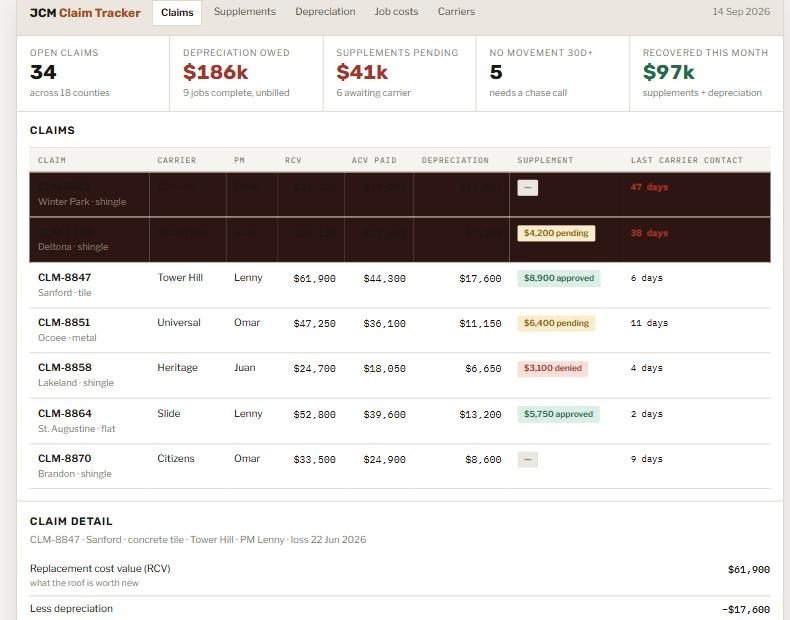The width and height of the screenshot is (790, 620).
Task: Click the Tower Hill carrier cell
Action: (180, 278)
